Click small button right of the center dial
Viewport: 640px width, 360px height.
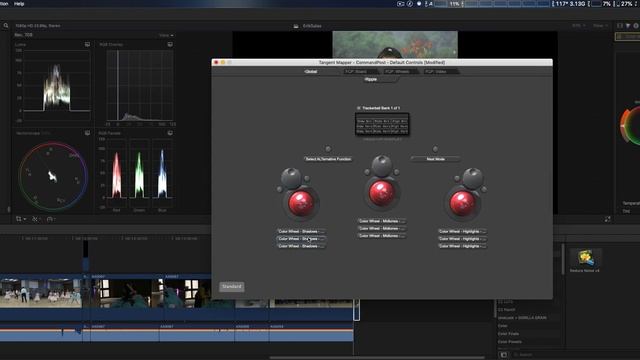coord(396,172)
